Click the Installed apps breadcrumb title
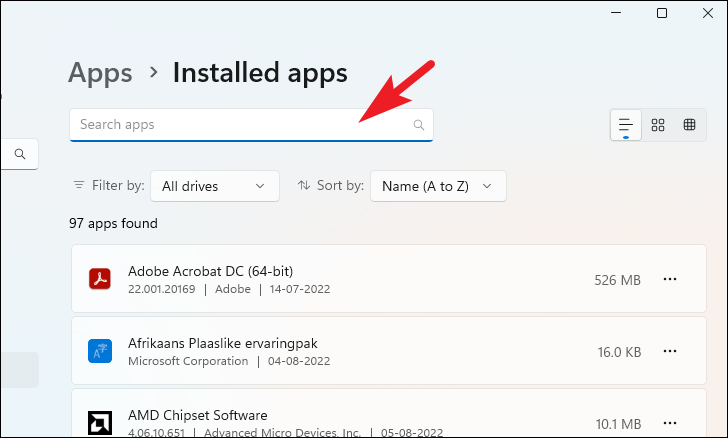 coord(260,73)
